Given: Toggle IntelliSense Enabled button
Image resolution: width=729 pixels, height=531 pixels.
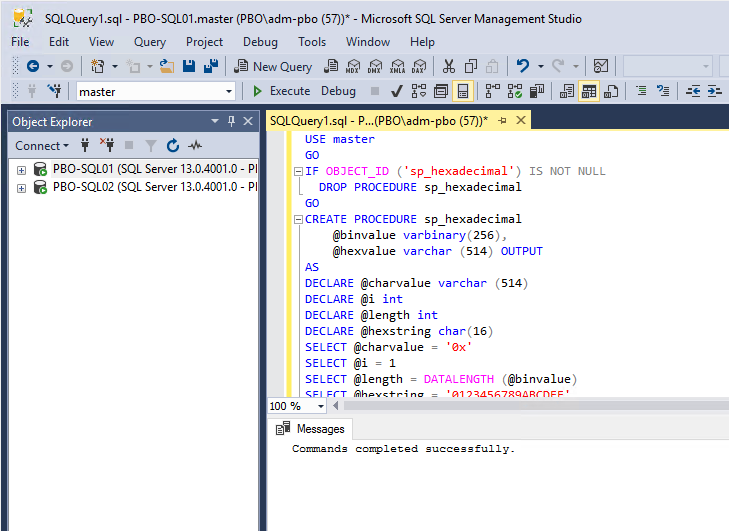Looking at the screenshot, I should pyautogui.click(x=463, y=91).
